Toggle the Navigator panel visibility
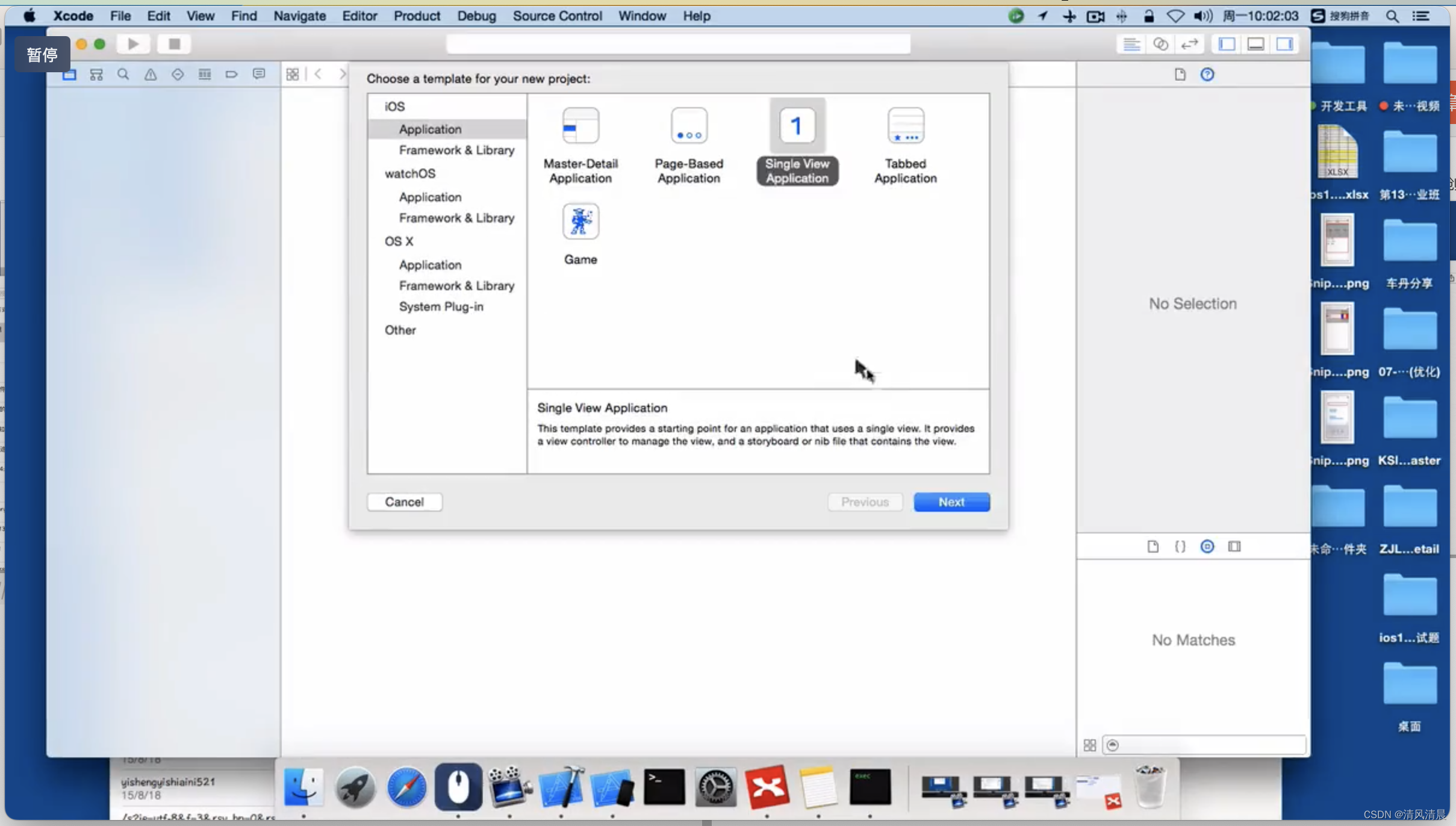This screenshot has width=1456, height=826. (x=1227, y=43)
